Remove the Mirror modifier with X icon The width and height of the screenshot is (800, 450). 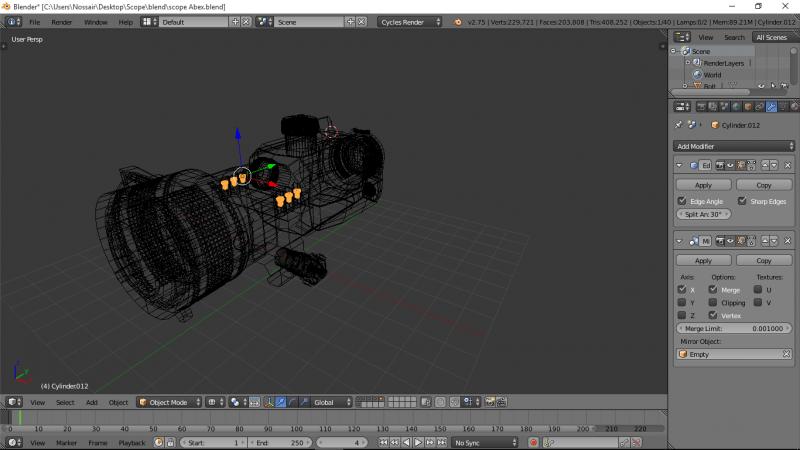coord(787,241)
